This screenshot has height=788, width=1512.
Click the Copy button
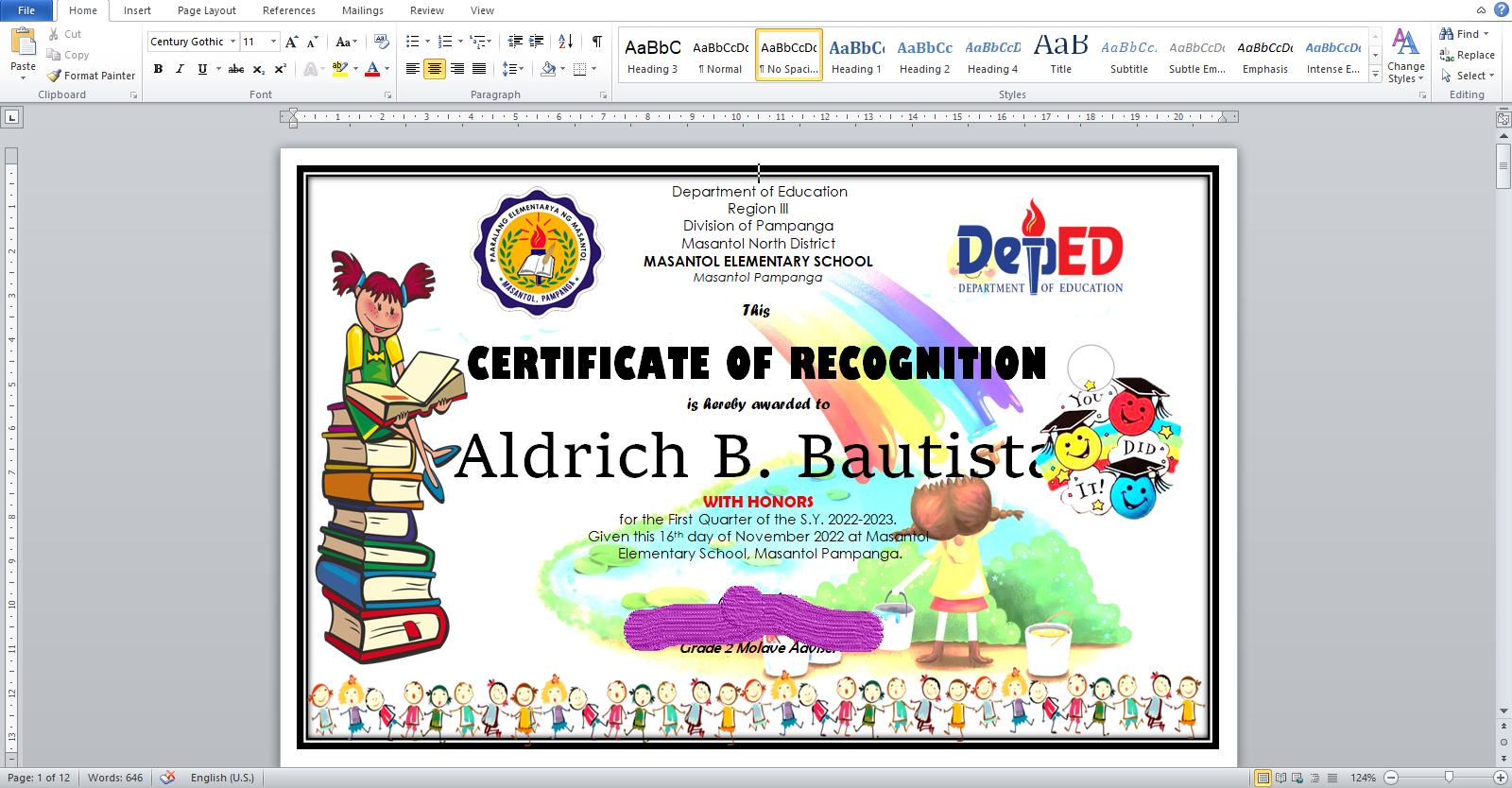68,55
